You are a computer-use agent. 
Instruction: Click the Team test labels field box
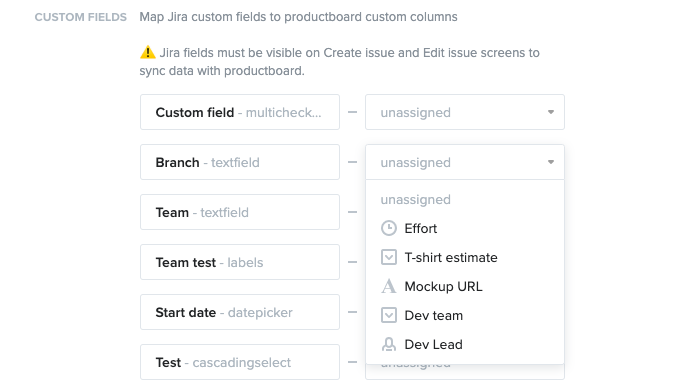pos(240,262)
